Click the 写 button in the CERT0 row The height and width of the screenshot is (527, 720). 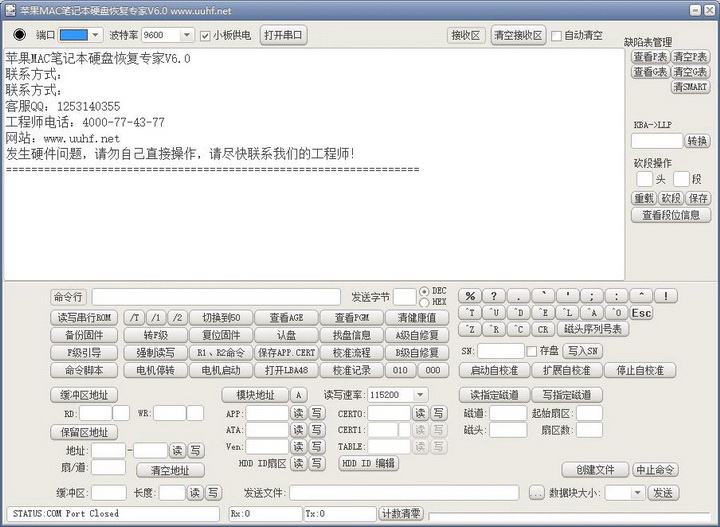(x=438, y=413)
